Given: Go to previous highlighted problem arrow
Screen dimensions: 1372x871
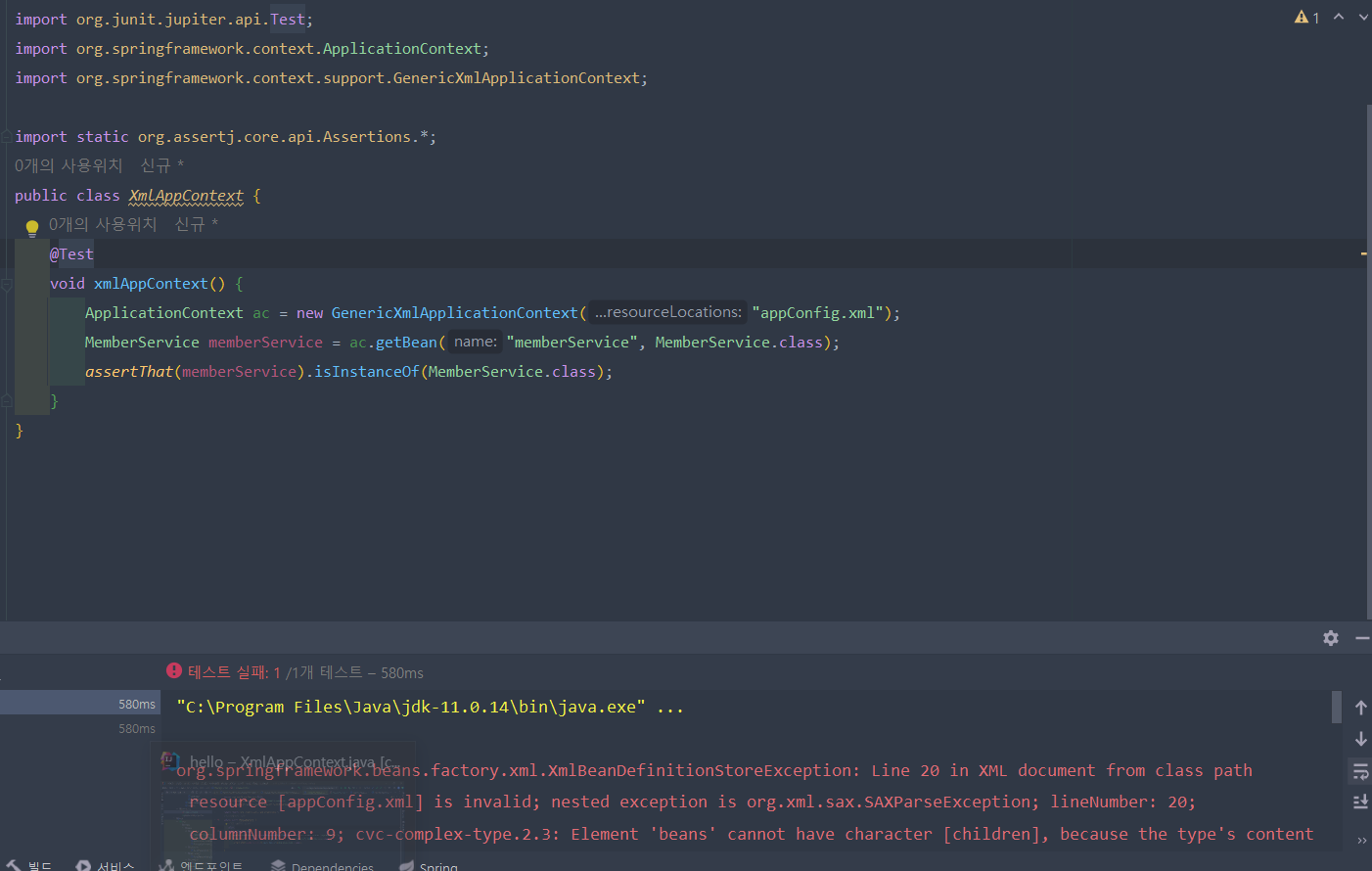Looking at the screenshot, I should (x=1339, y=18).
